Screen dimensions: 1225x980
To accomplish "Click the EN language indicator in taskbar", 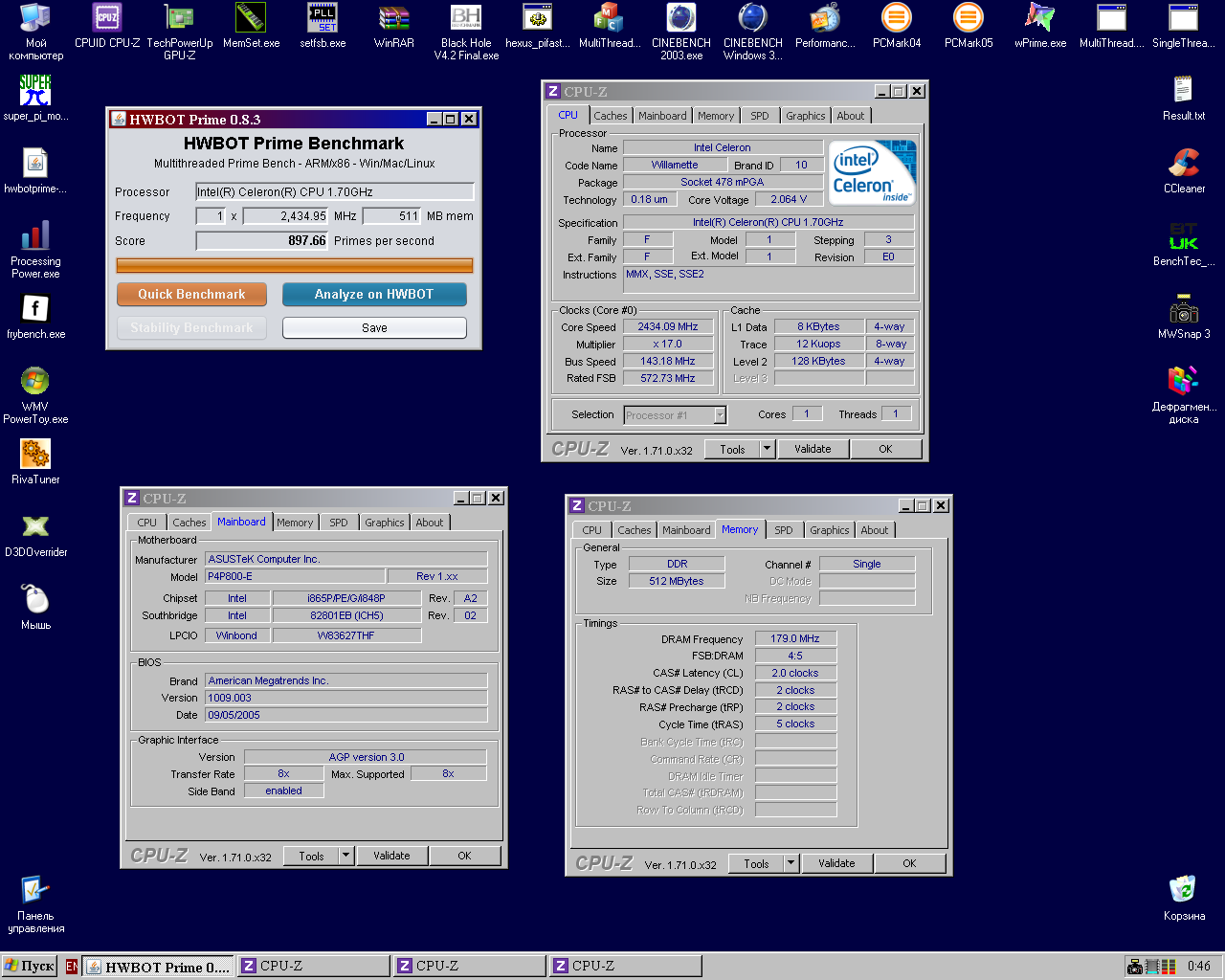I will click(x=72, y=967).
